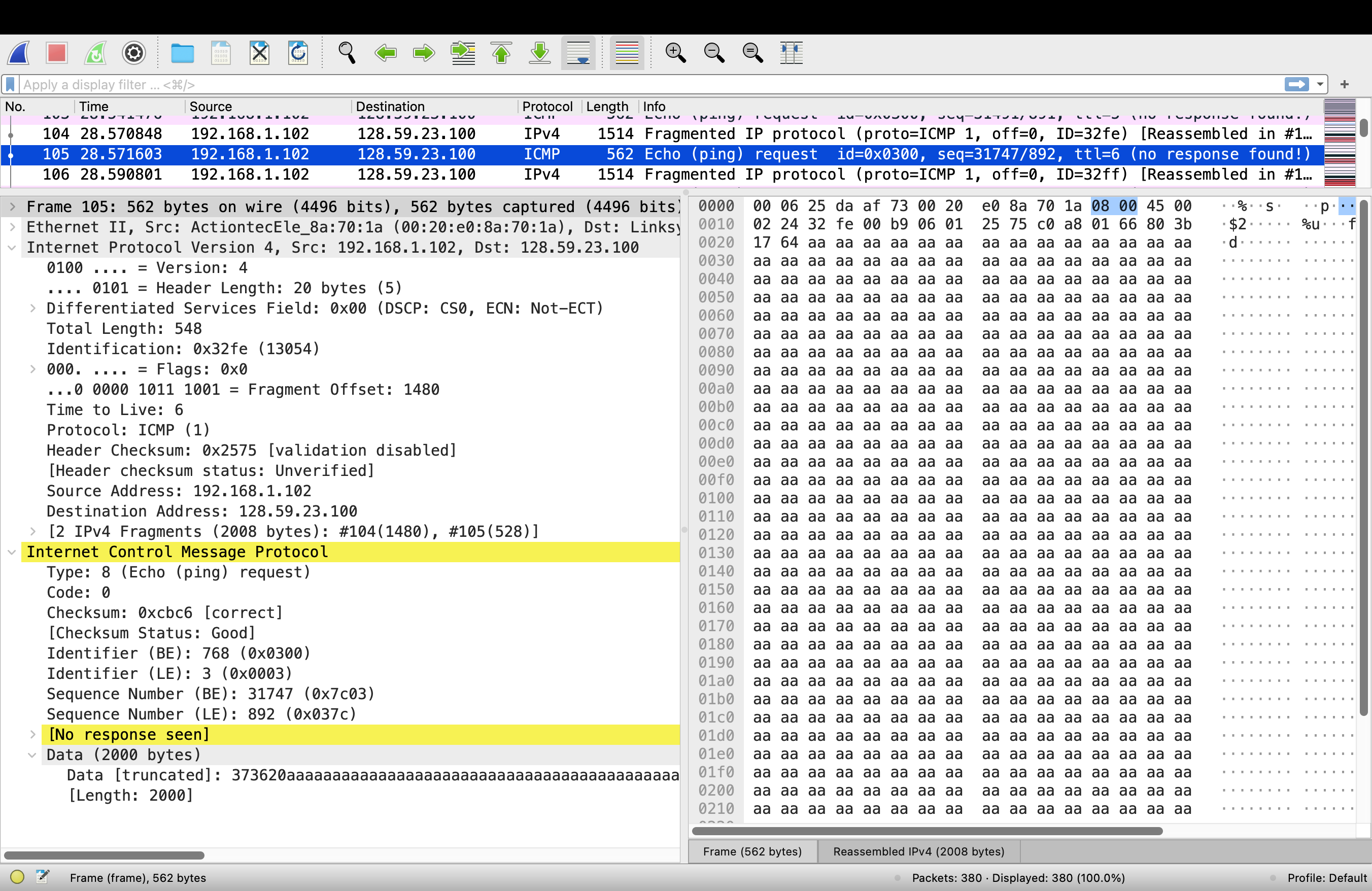Switch to Reassembled IPv4 (2008 bytes) tab

point(918,851)
